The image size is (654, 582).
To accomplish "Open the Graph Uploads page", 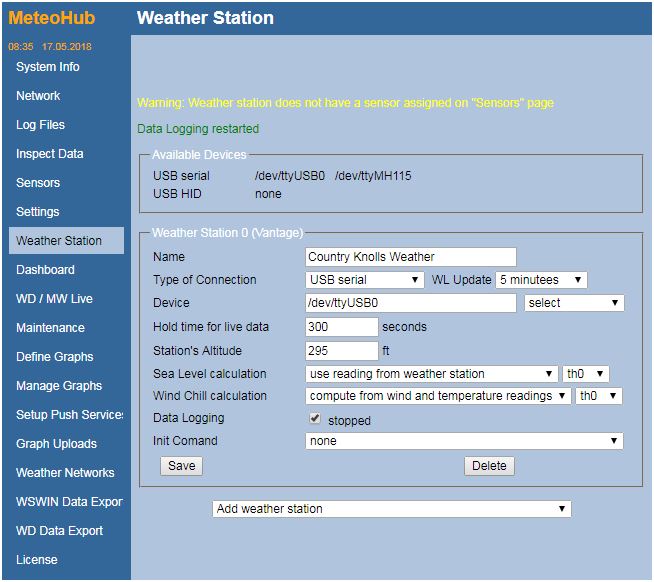I will click(x=56, y=443).
